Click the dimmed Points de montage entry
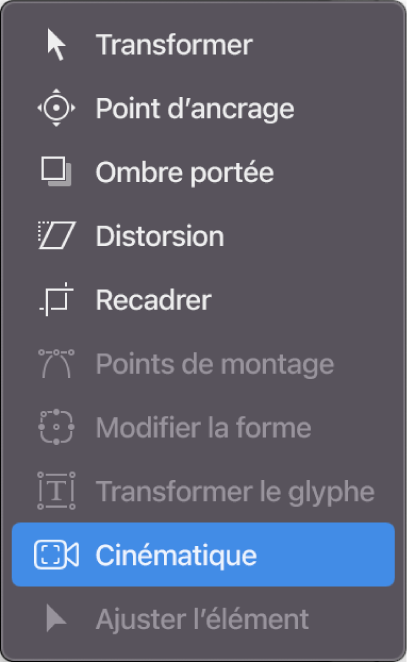Image resolution: width=407 pixels, height=662 pixels. tap(215, 364)
